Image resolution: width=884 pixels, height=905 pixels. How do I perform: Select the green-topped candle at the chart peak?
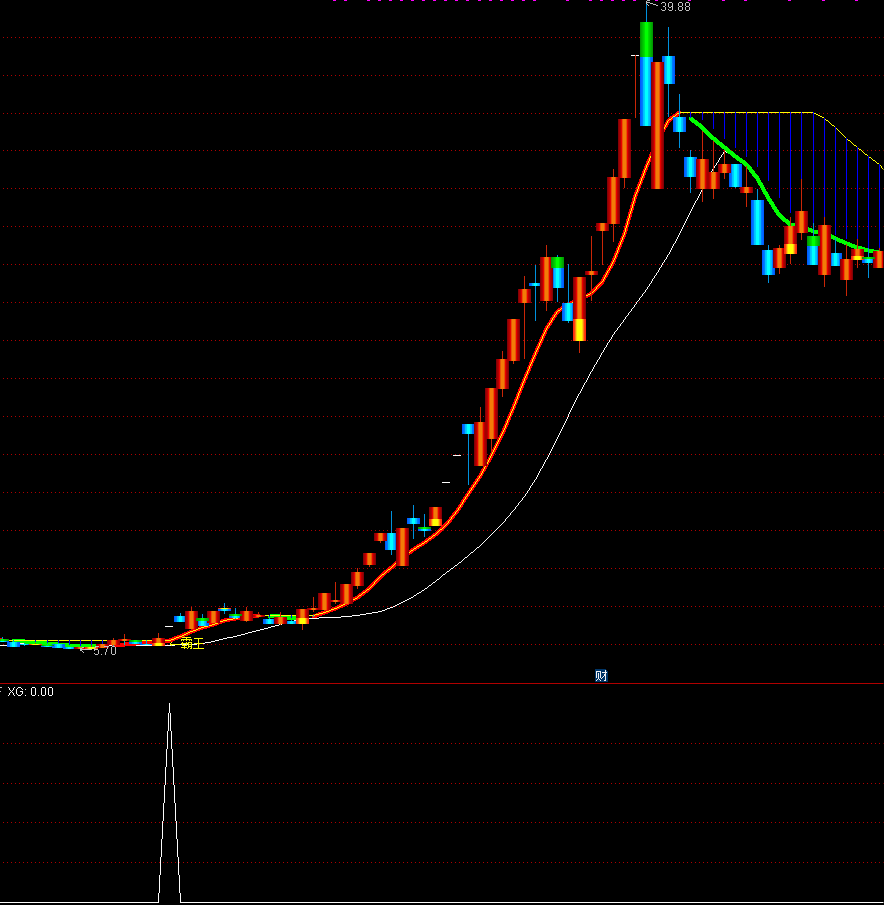646,40
